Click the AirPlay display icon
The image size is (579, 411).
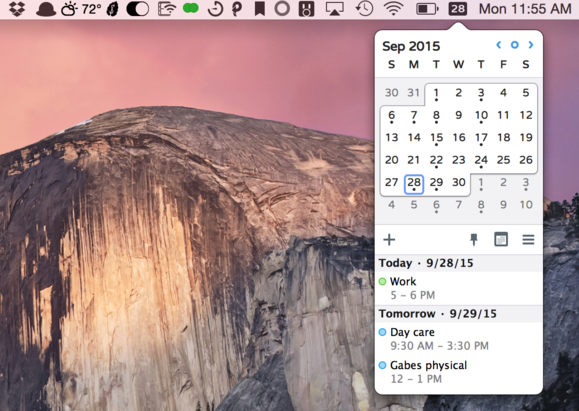334,9
